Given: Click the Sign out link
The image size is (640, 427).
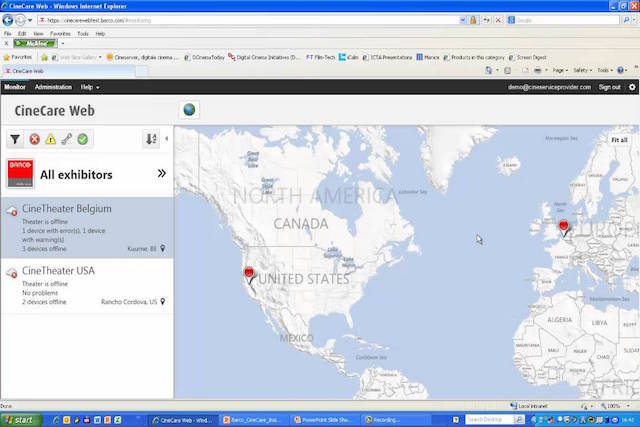Looking at the screenshot, I should 609,87.
